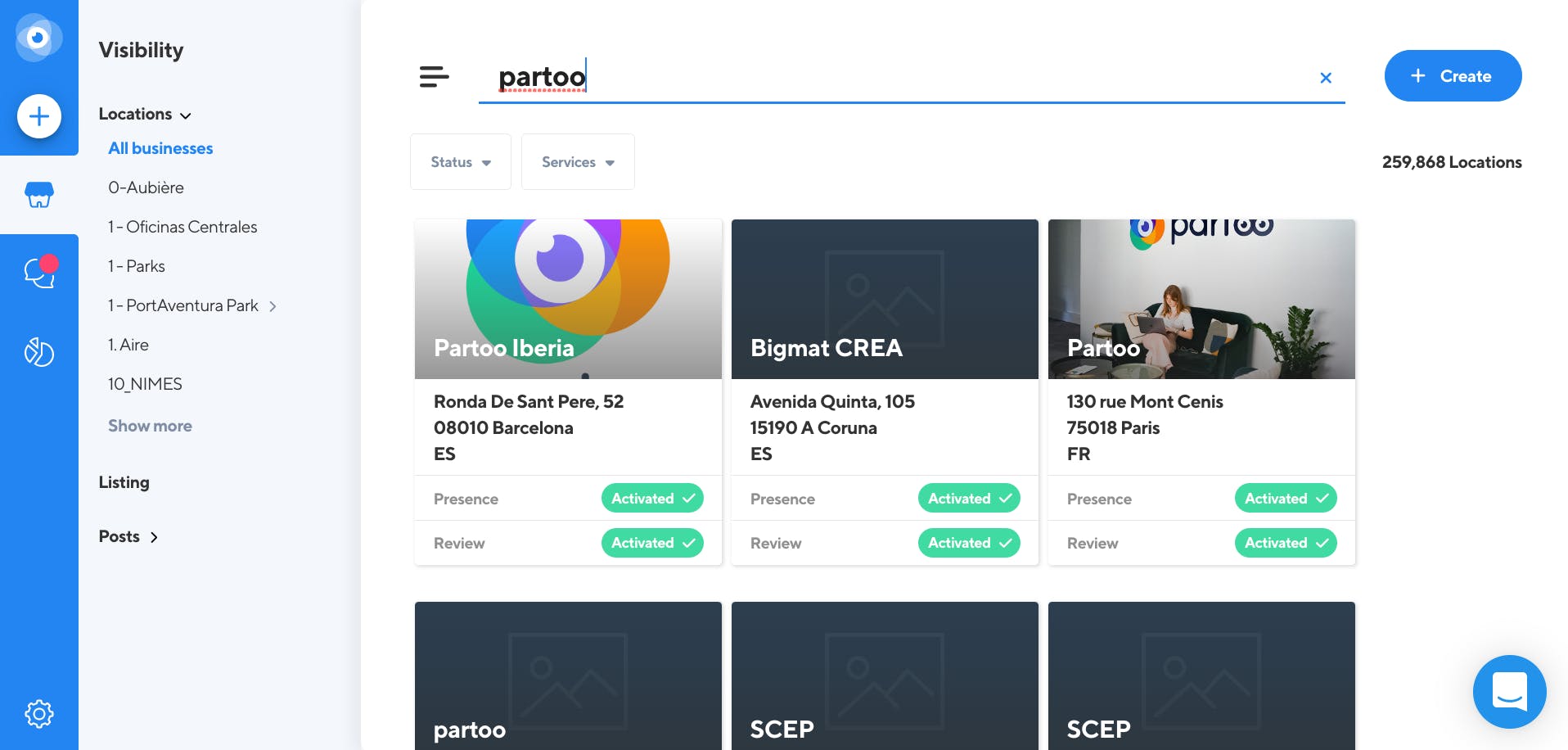Viewport: 1568px width, 750px height.
Task: Open the Status filter dropdown
Action: tap(461, 162)
